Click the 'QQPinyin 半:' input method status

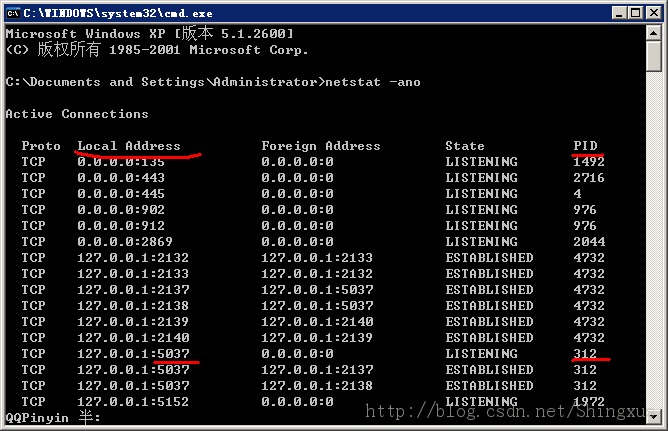tap(53, 417)
